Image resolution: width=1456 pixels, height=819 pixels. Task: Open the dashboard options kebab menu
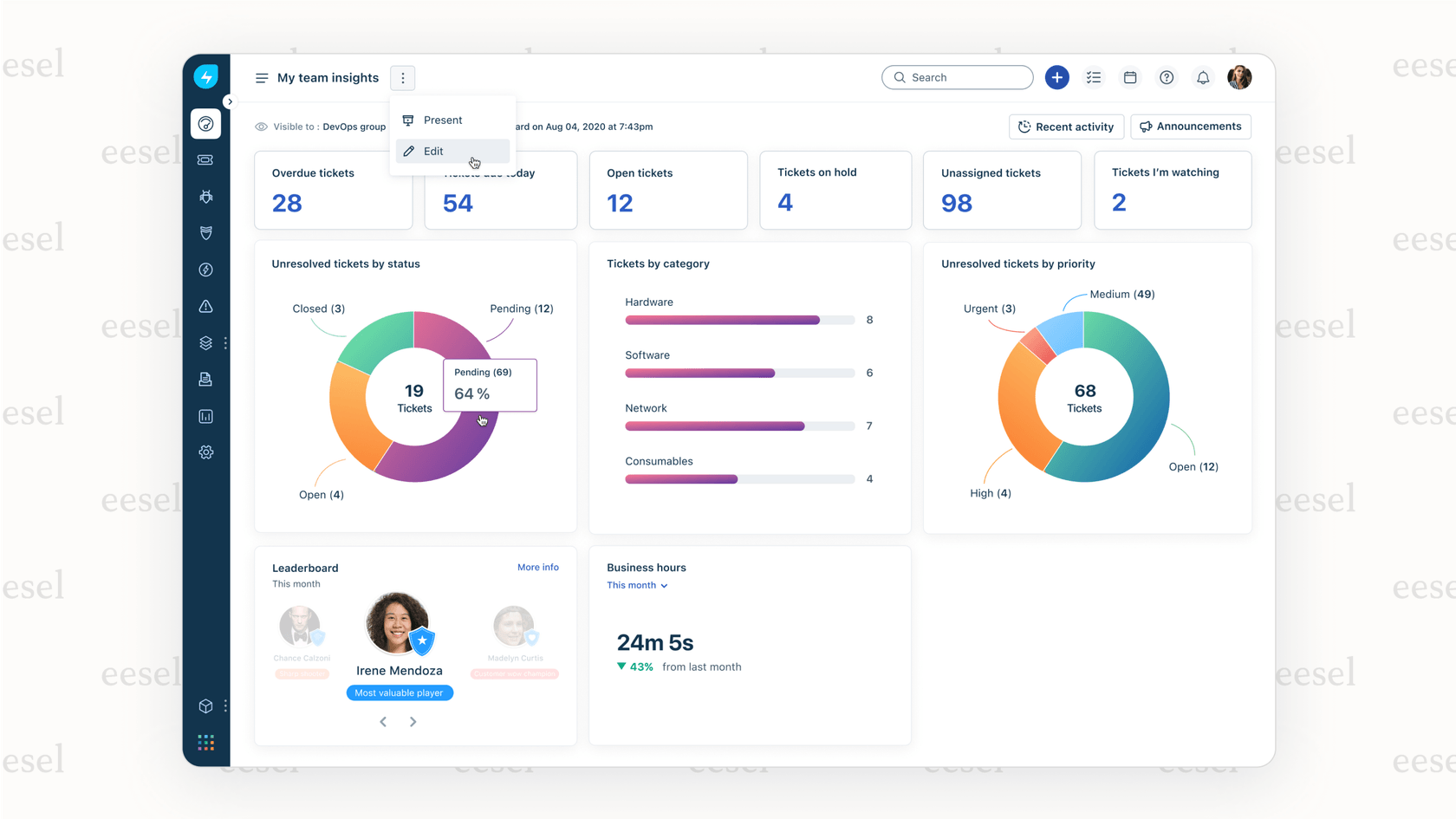point(402,77)
